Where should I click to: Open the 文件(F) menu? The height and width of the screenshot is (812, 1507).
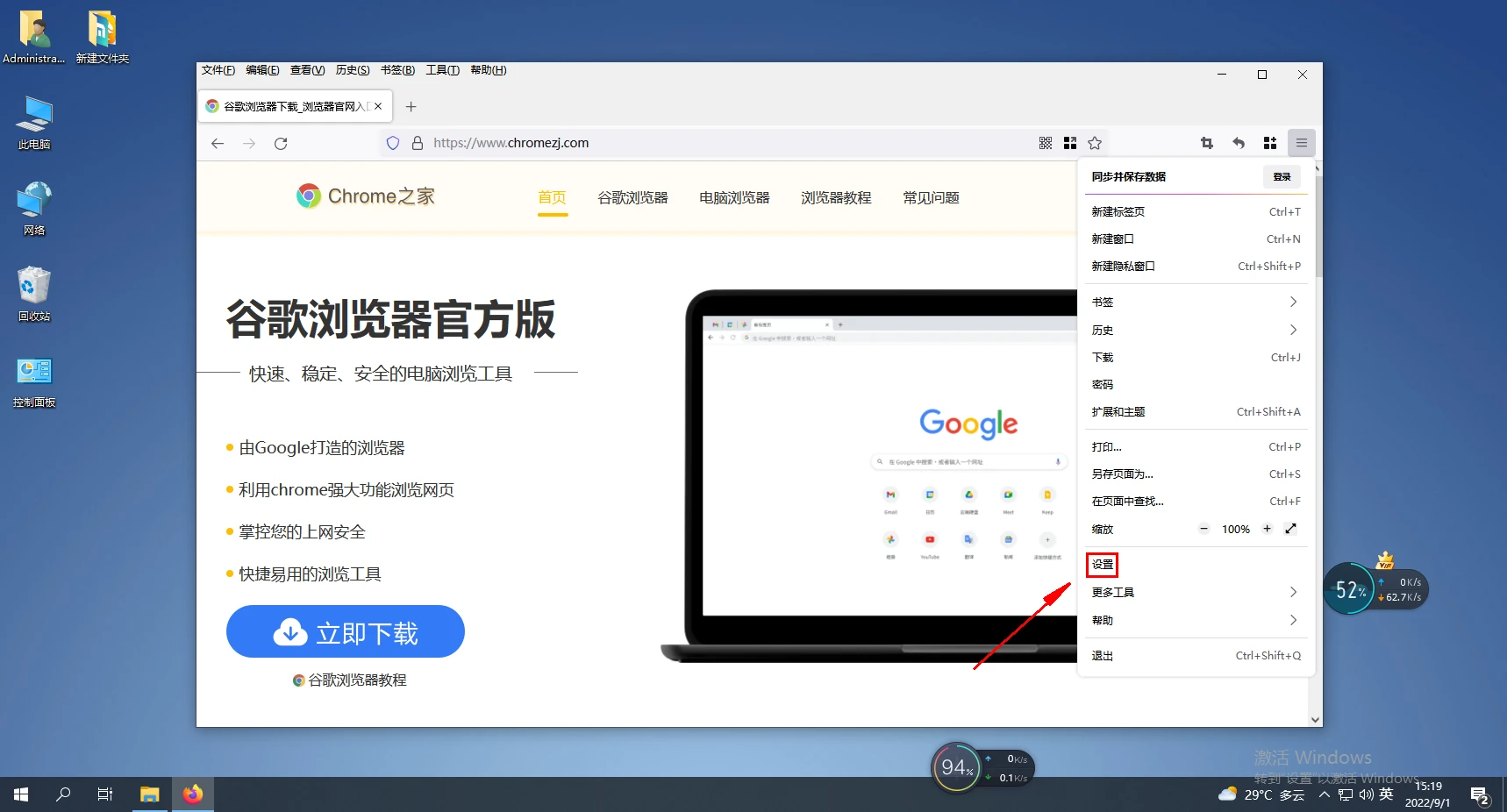tap(218, 70)
